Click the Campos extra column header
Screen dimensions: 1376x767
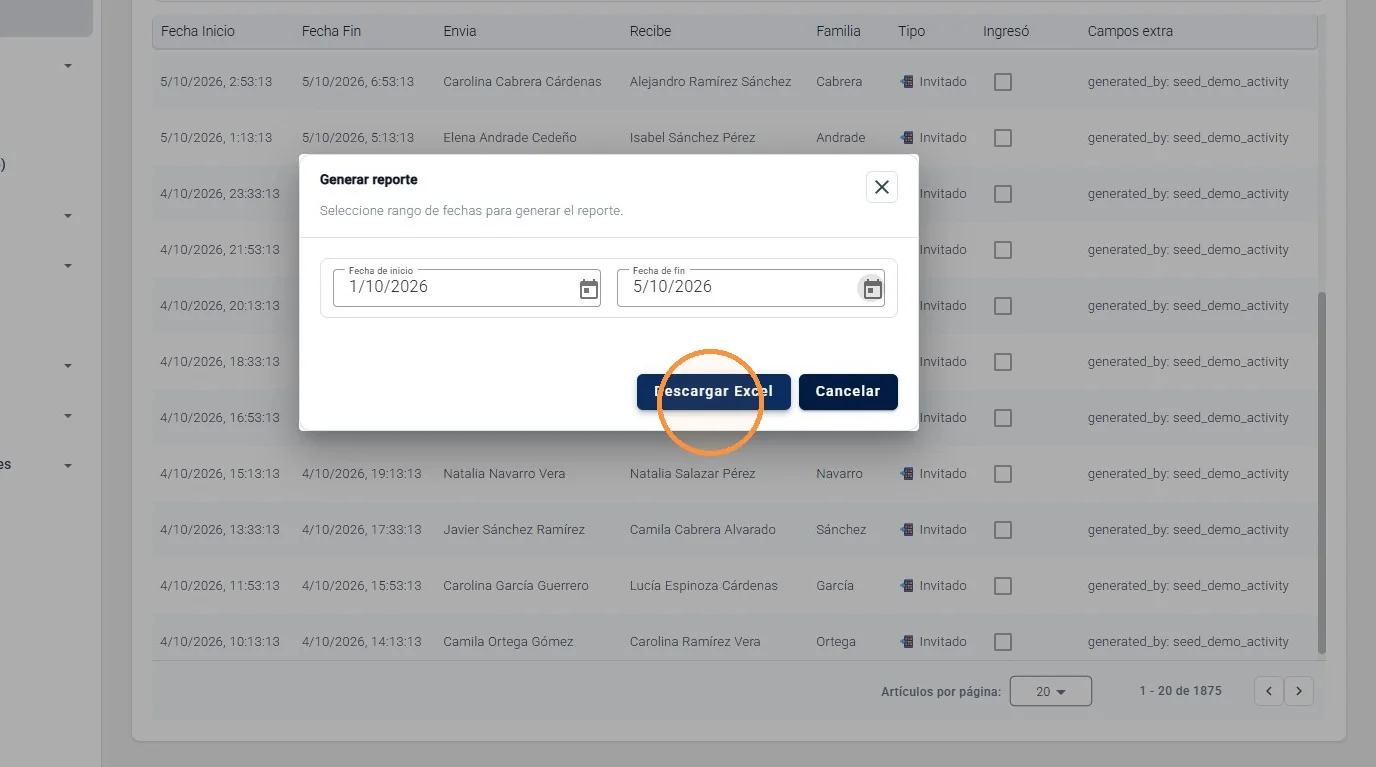coord(1130,31)
